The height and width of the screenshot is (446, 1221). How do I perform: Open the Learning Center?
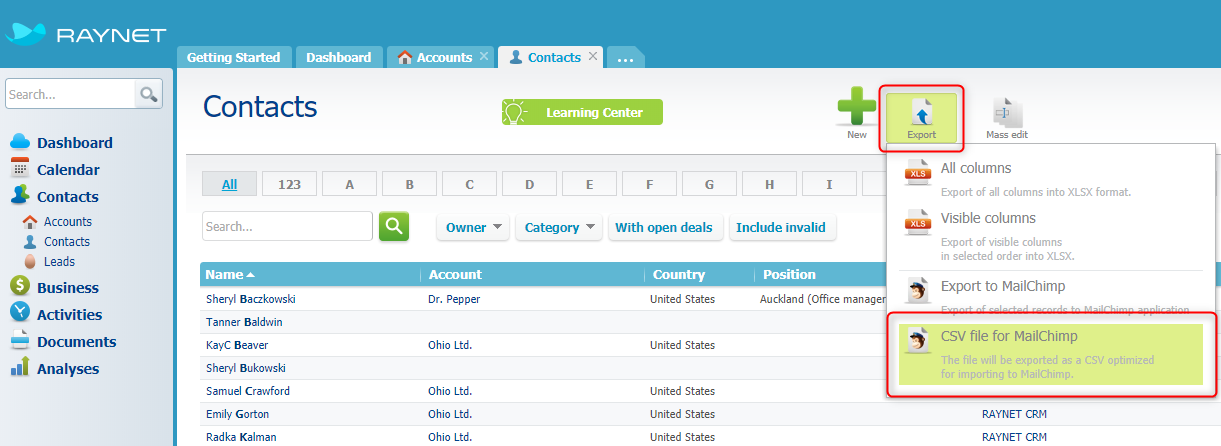coord(582,112)
